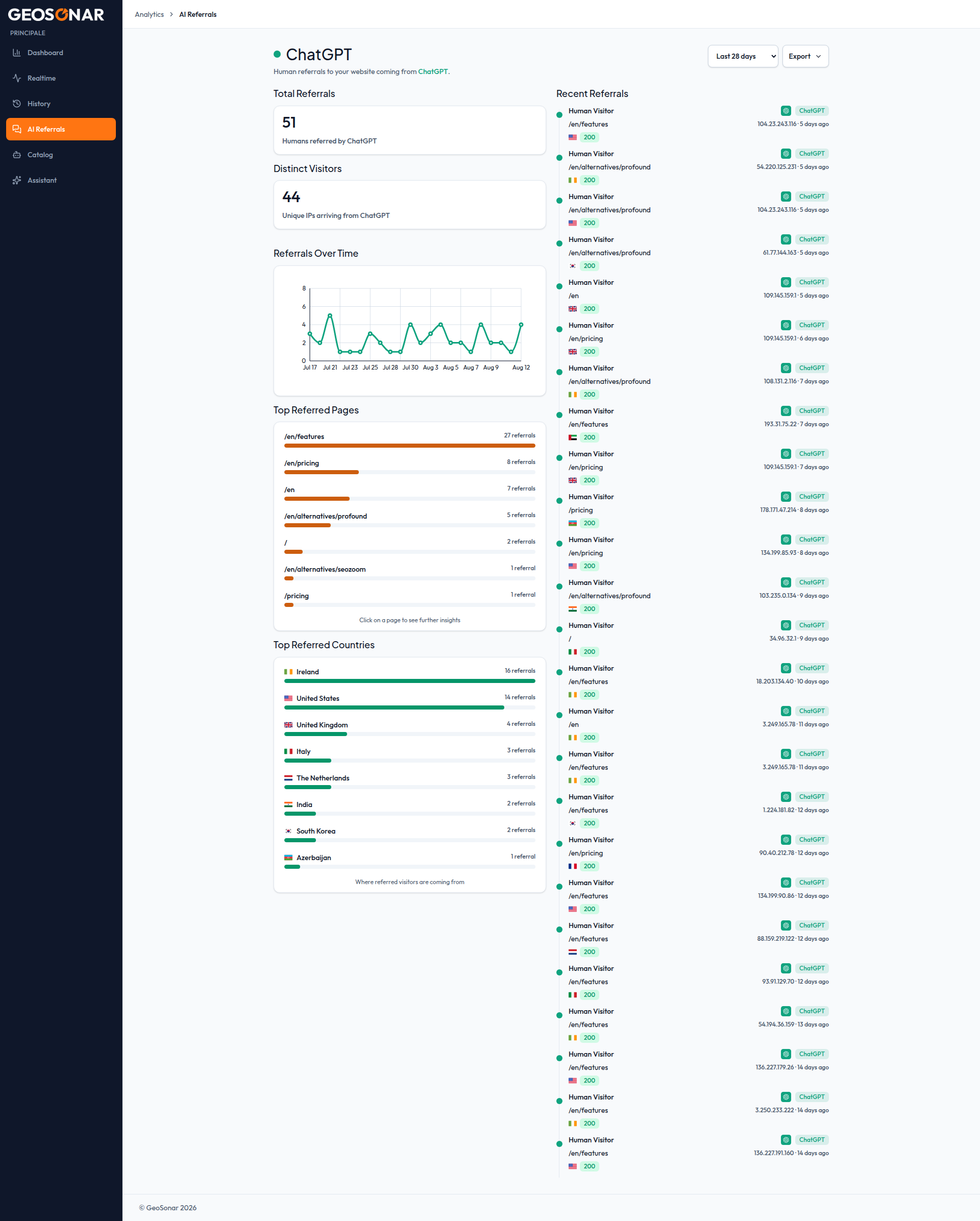Viewport: 980px width, 1221px height.
Task: Open the Export dropdown
Action: tap(805, 56)
